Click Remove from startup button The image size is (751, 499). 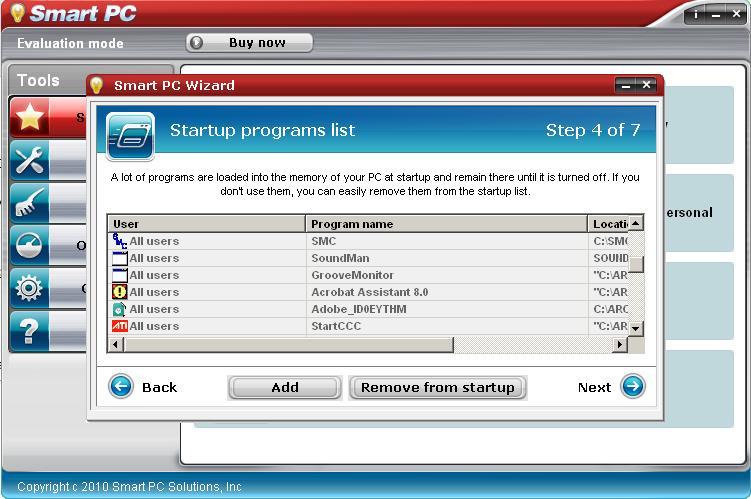438,387
